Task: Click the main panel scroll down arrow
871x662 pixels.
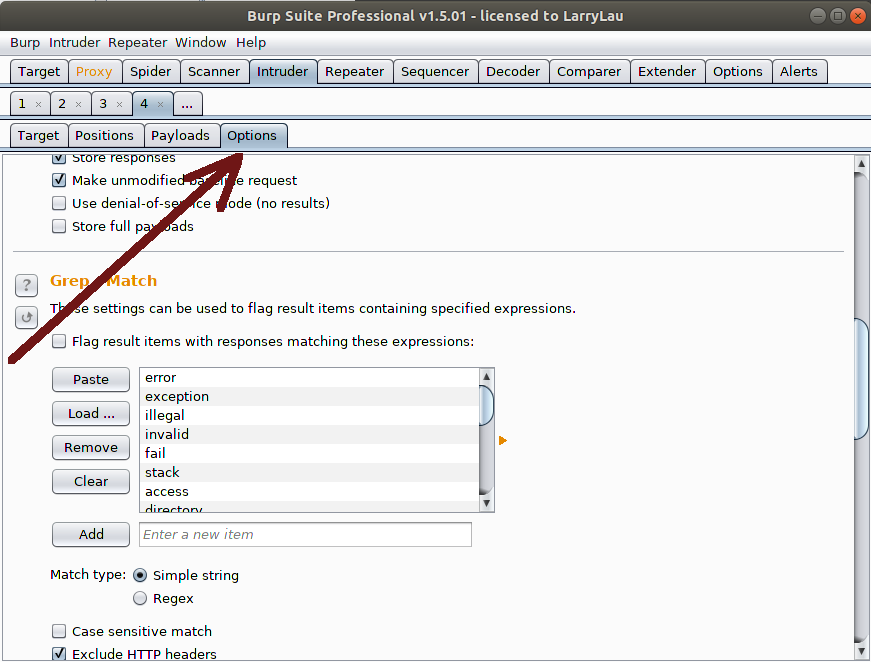Action: click(862, 651)
